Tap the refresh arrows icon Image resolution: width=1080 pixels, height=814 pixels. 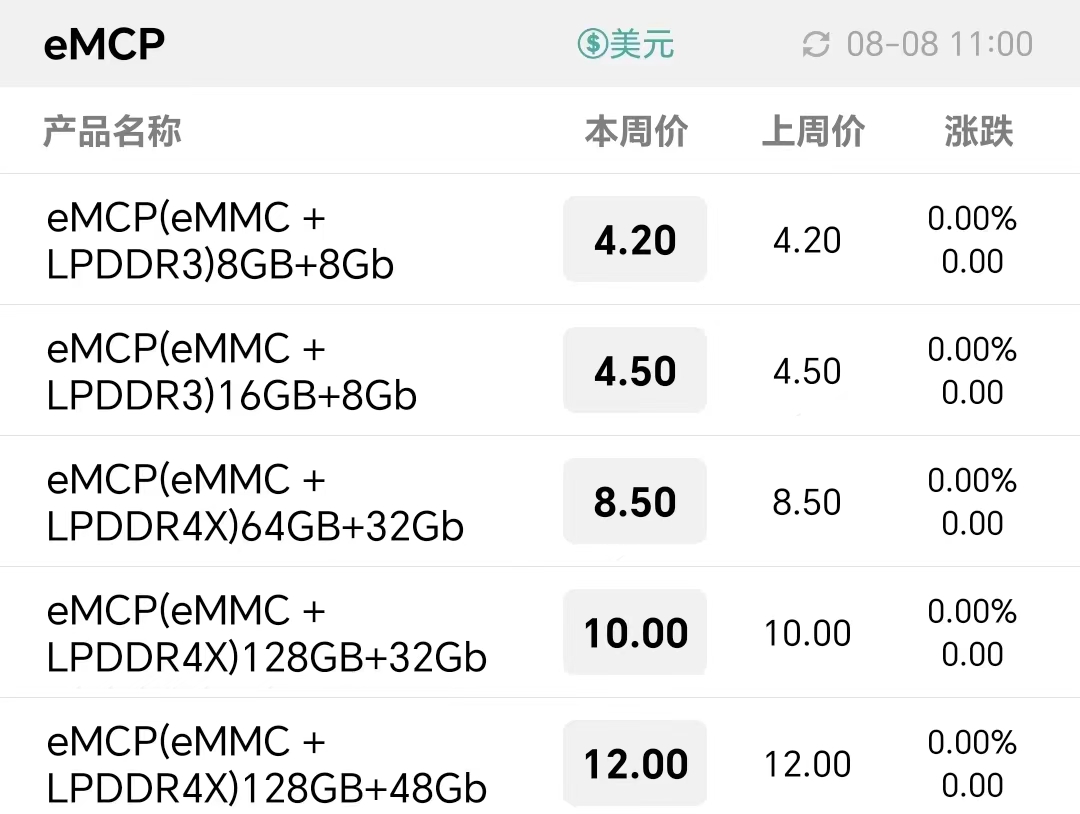pyautogui.click(x=816, y=45)
